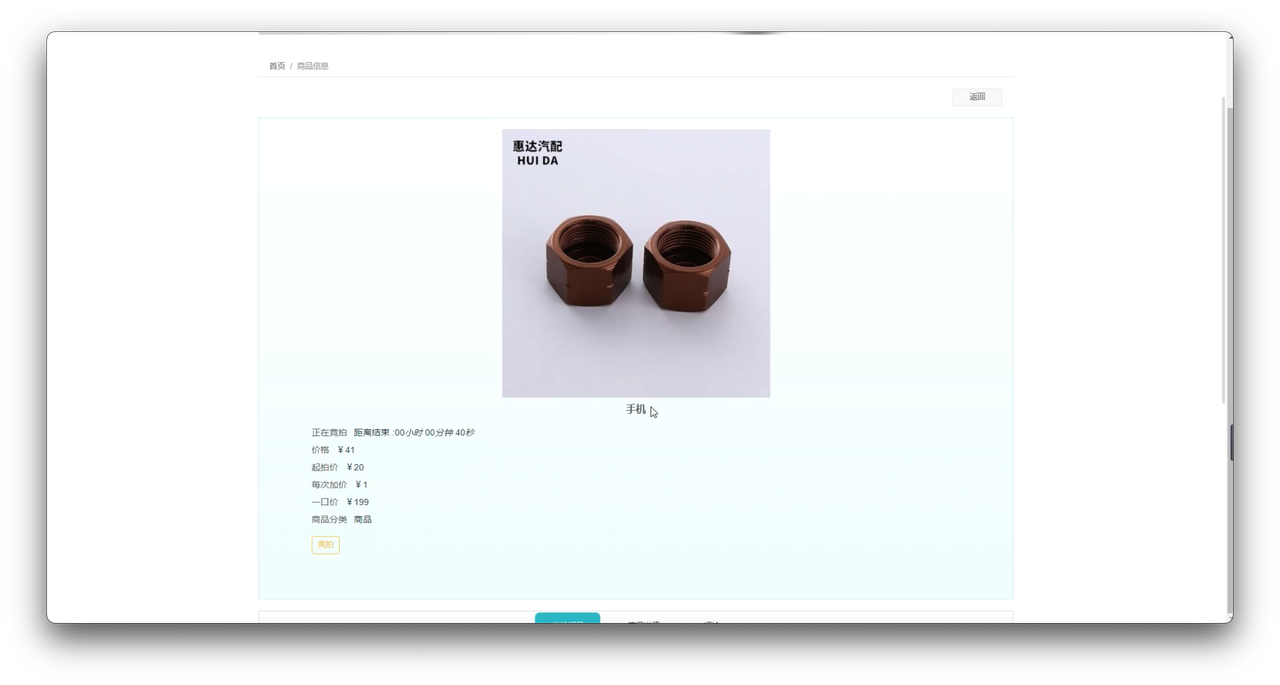Open the 首页 breadcrumb link

click(277, 65)
